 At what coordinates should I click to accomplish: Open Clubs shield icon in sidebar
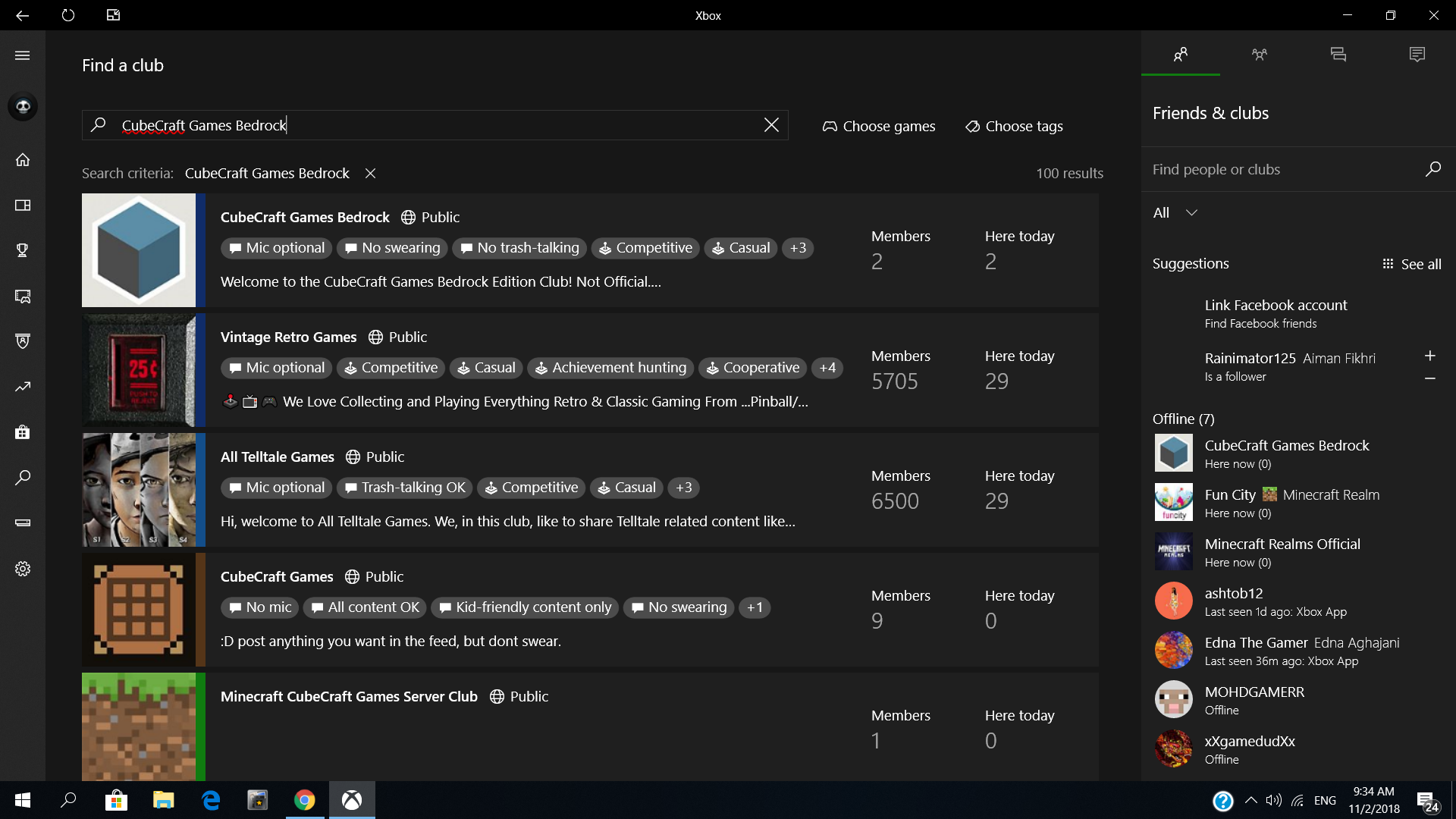pyautogui.click(x=23, y=341)
